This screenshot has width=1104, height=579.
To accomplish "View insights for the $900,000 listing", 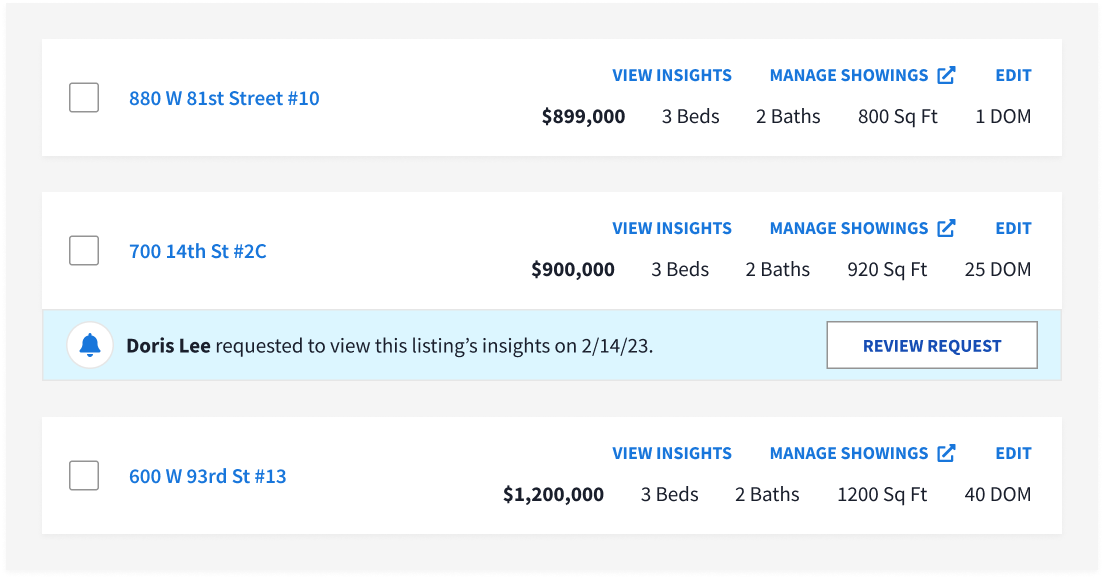I will point(672,228).
